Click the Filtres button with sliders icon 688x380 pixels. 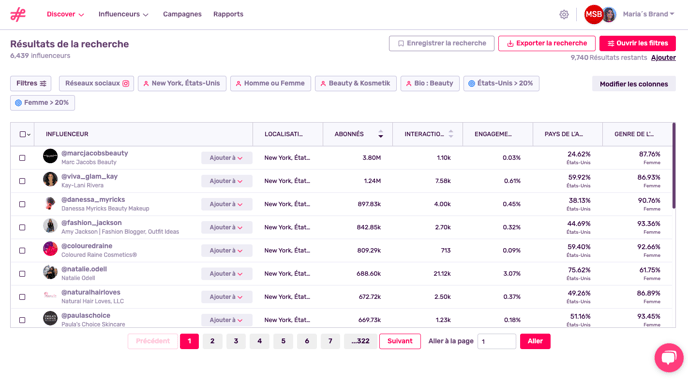pyautogui.click(x=31, y=83)
